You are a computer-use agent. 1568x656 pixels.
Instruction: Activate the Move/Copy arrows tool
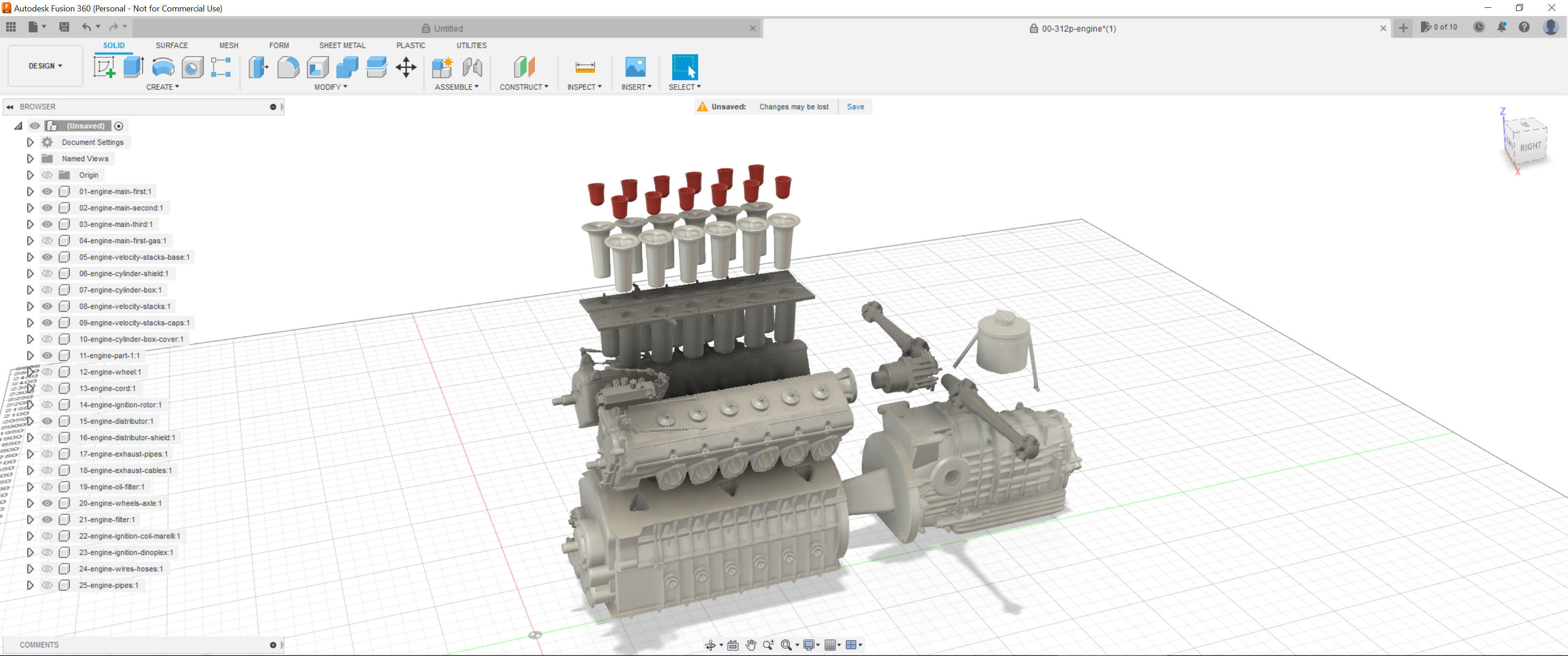point(406,67)
